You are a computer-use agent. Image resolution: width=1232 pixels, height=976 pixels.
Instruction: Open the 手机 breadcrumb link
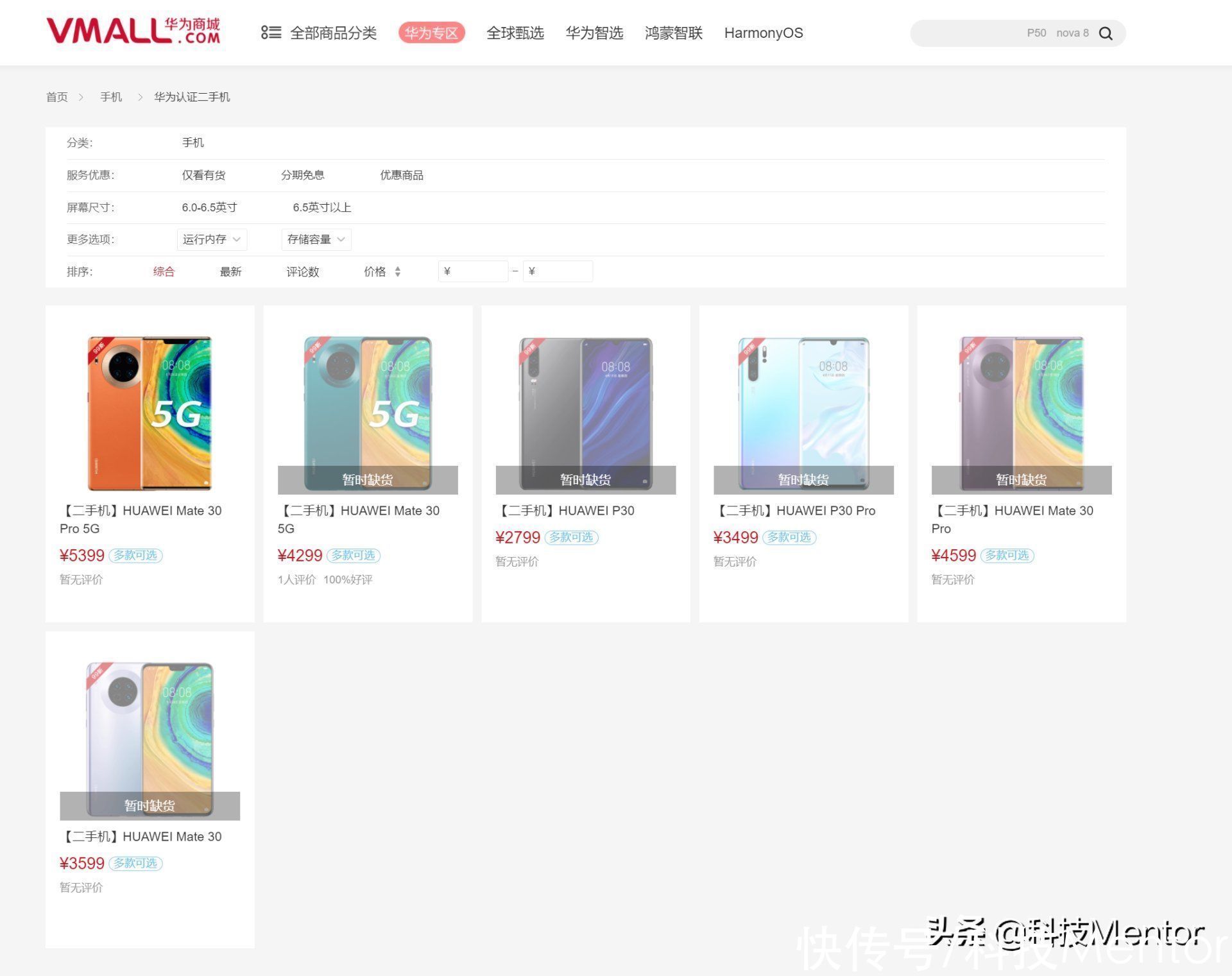click(111, 97)
